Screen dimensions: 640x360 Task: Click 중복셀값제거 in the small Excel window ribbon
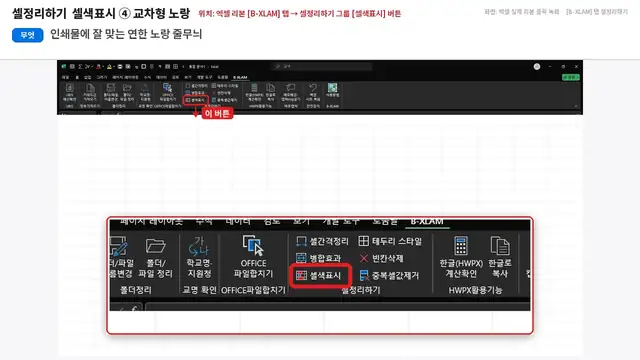tap(224, 100)
